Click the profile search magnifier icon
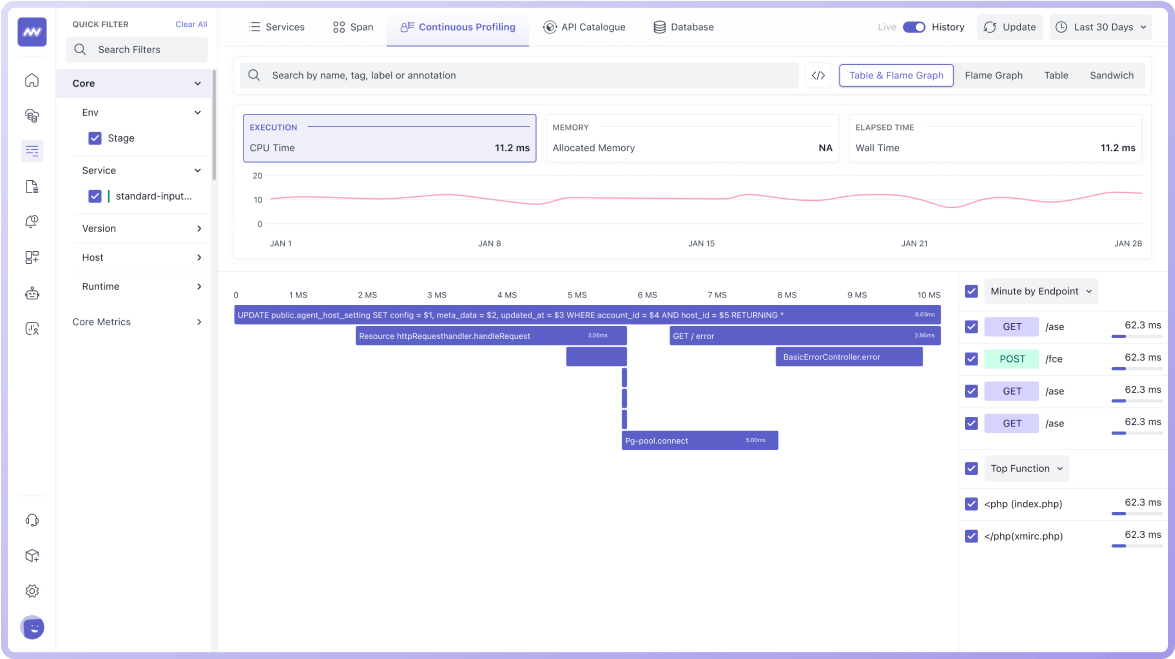The width and height of the screenshot is (1175, 659). click(x=254, y=75)
